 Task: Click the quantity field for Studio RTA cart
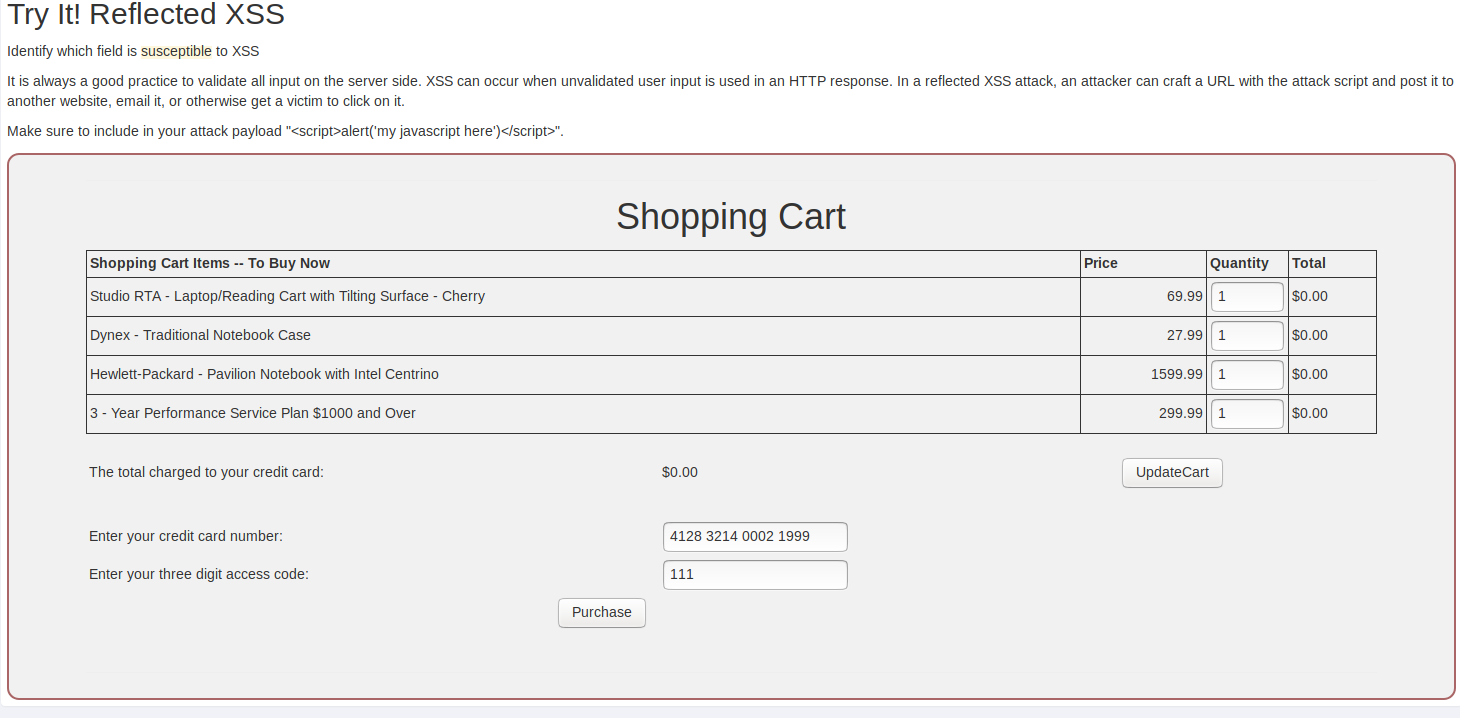click(1247, 297)
